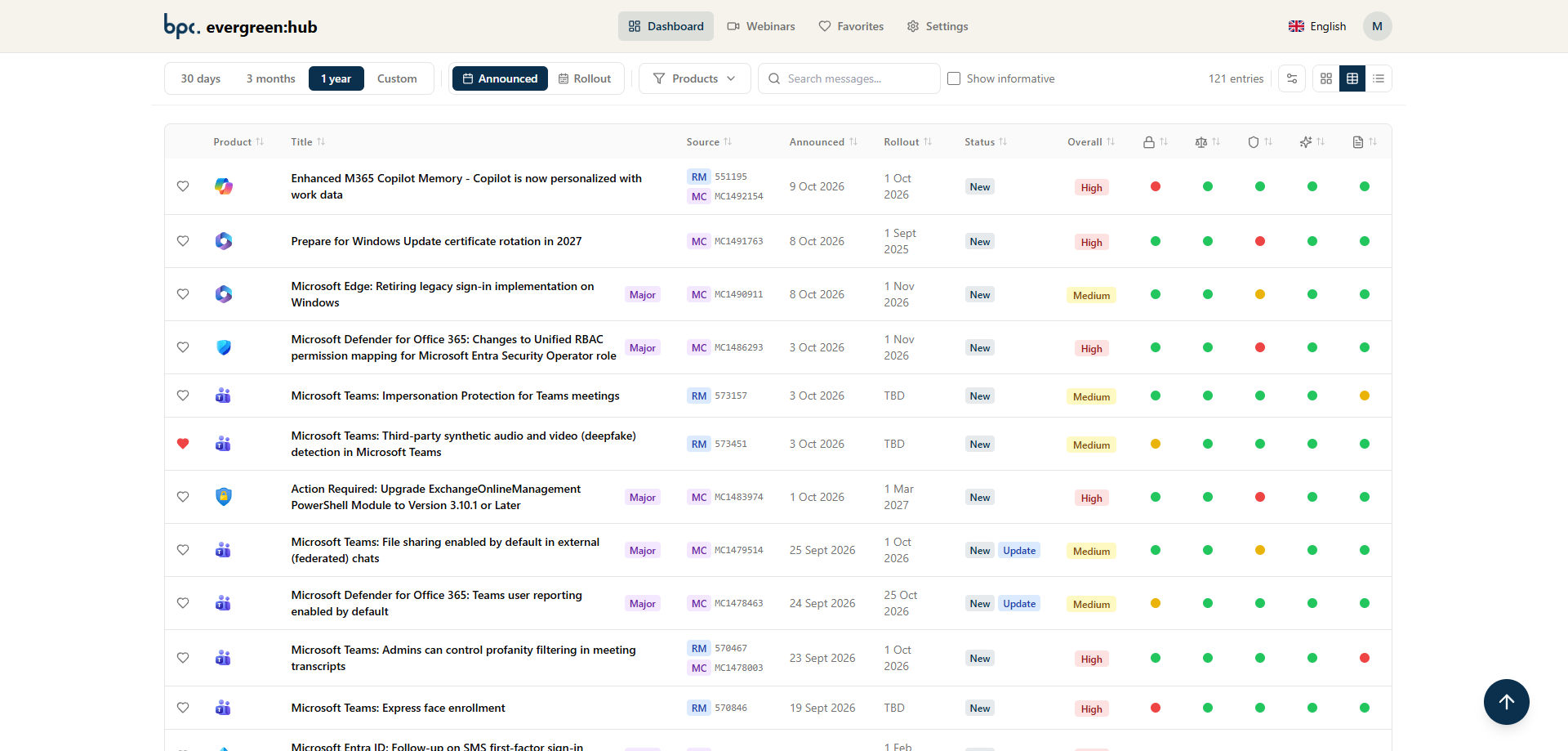Favorite the Enhanced M365 Copilot Memory message
Image resolution: width=1568 pixels, height=751 pixels.
183,186
